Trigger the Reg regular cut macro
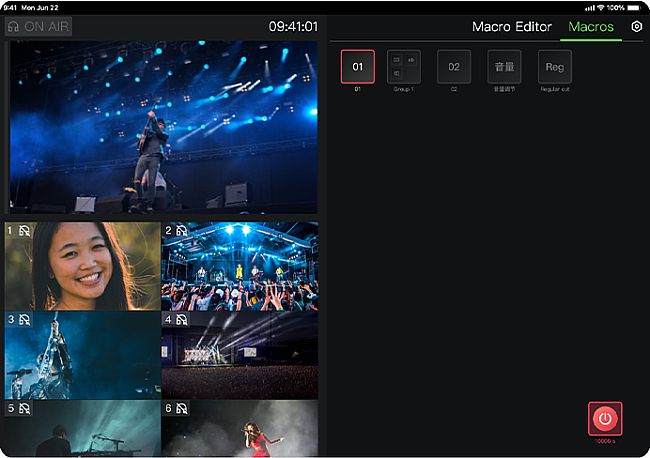Image resolution: width=650 pixels, height=458 pixels. tap(555, 67)
